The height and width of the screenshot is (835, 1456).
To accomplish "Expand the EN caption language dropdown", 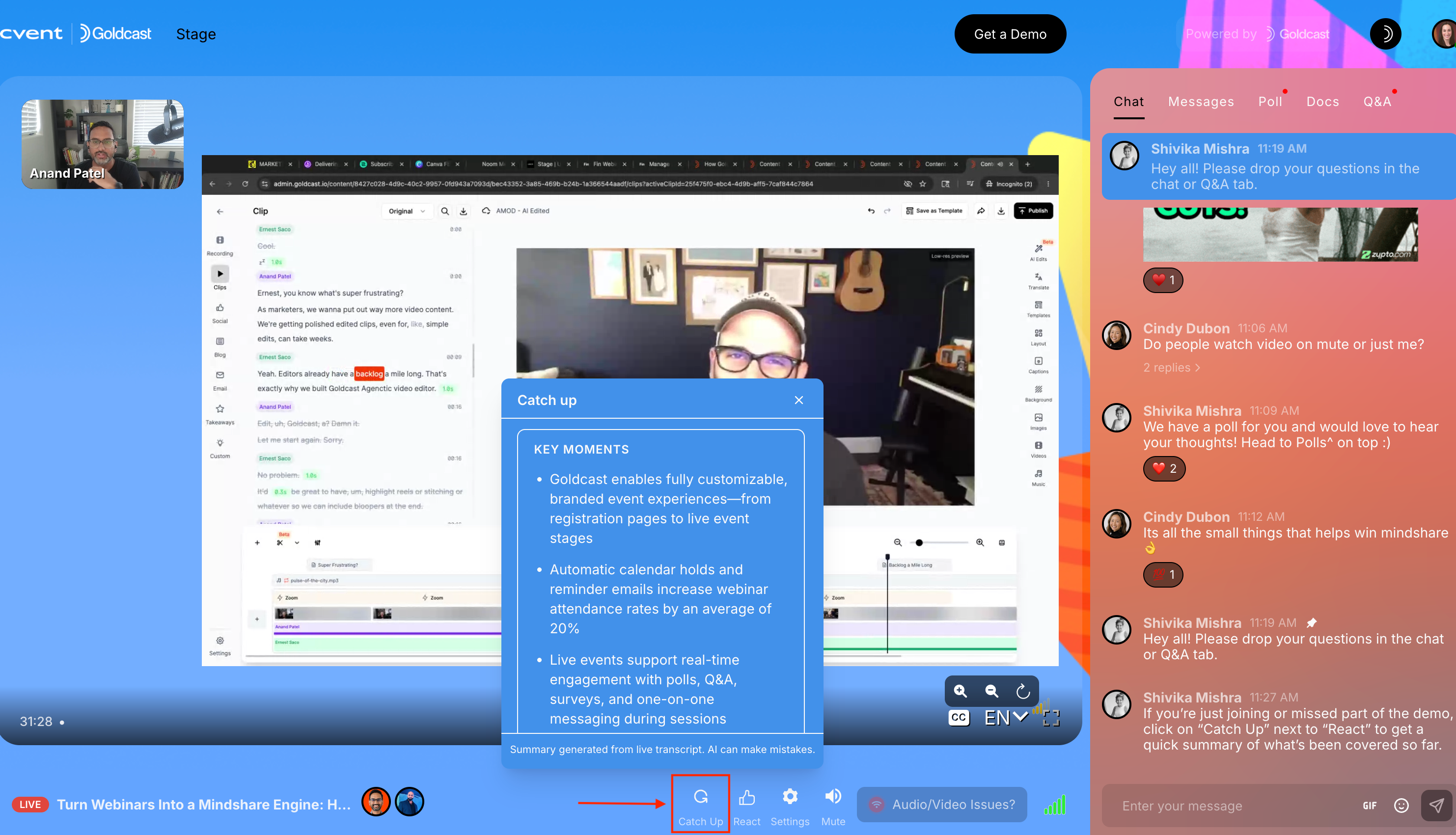I will point(1005,717).
